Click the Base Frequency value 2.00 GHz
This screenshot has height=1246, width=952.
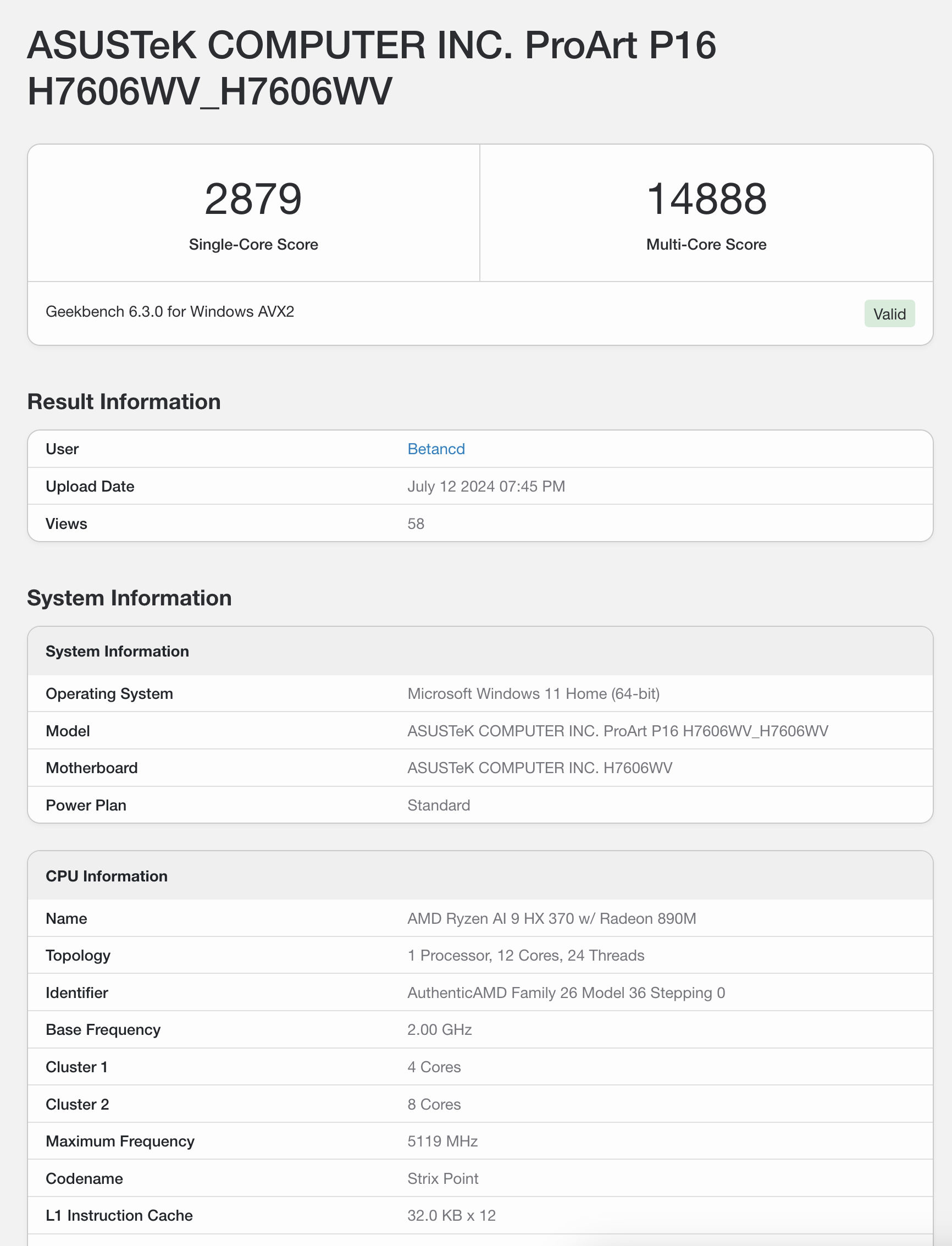click(x=439, y=1029)
